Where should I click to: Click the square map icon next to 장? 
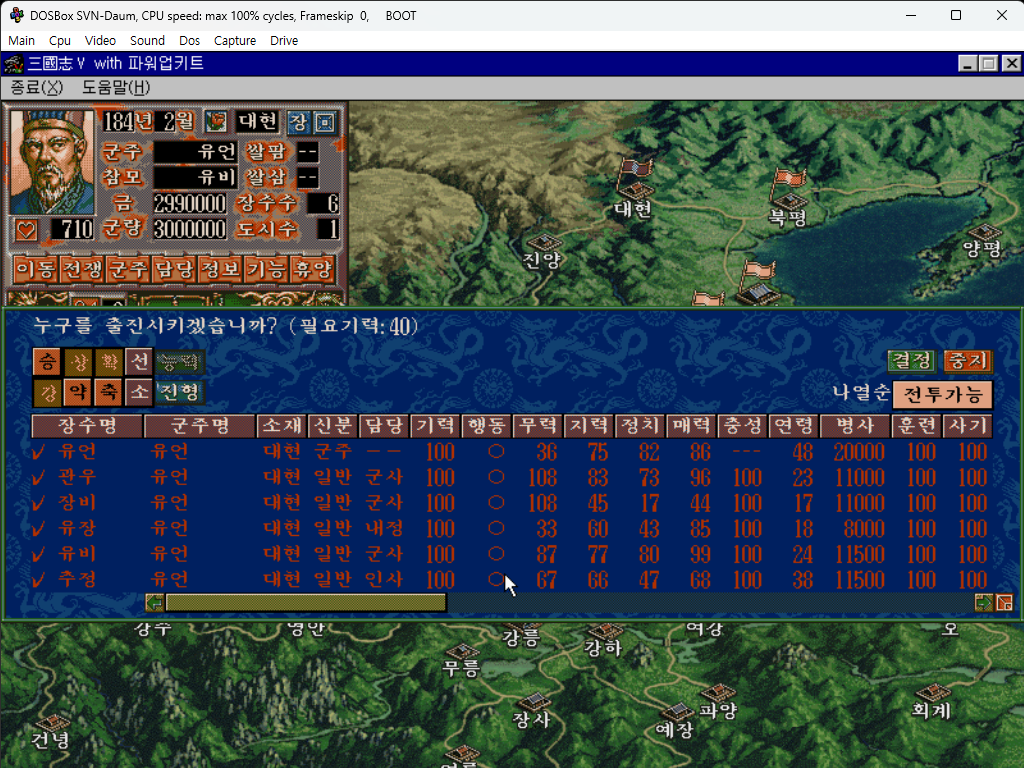pos(325,121)
